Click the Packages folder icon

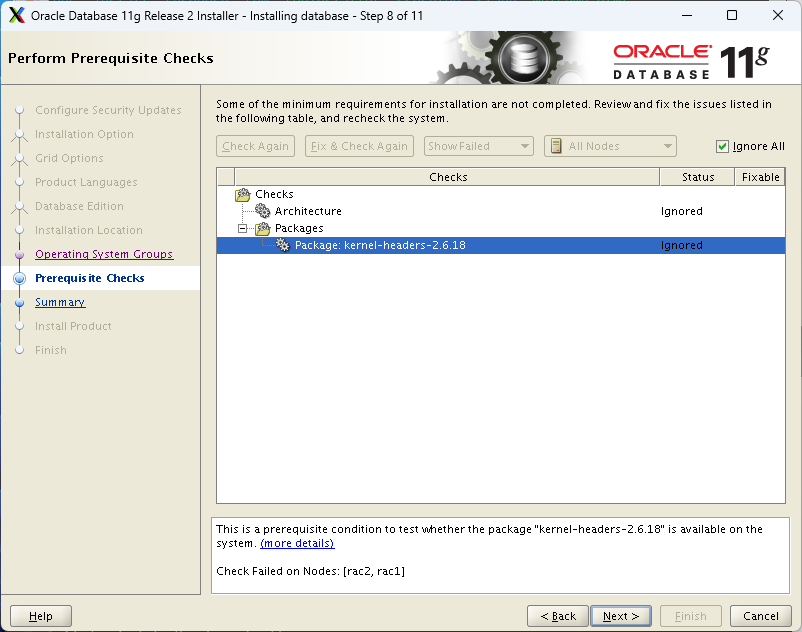click(x=262, y=228)
